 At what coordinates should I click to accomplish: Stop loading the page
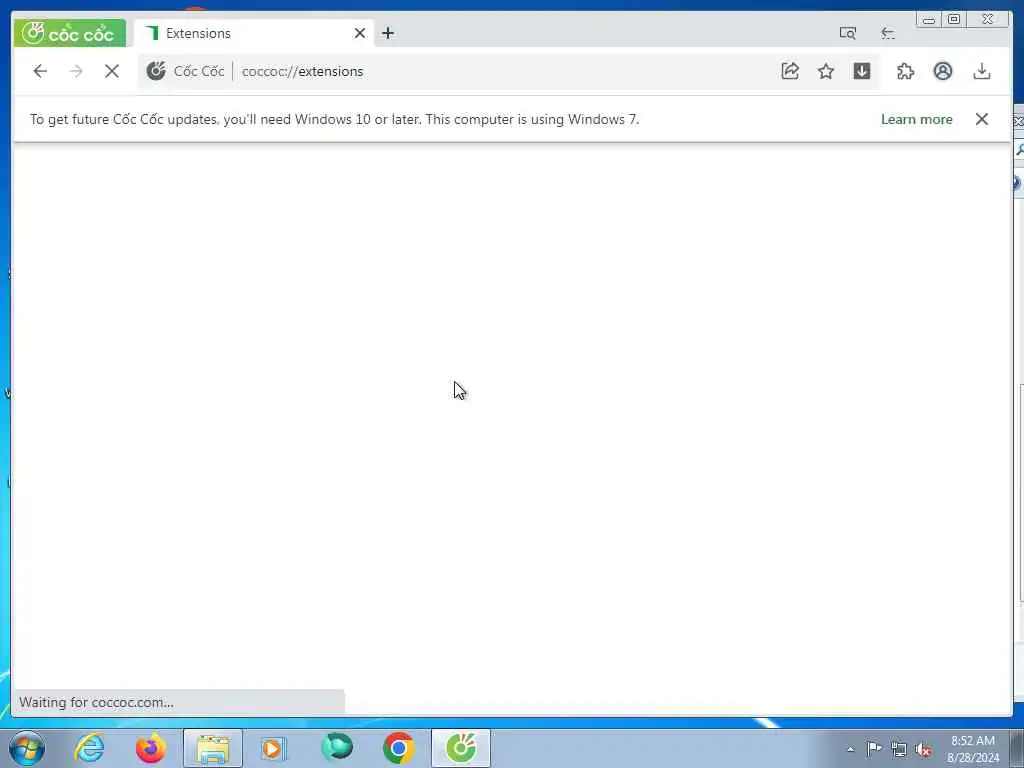click(x=112, y=71)
